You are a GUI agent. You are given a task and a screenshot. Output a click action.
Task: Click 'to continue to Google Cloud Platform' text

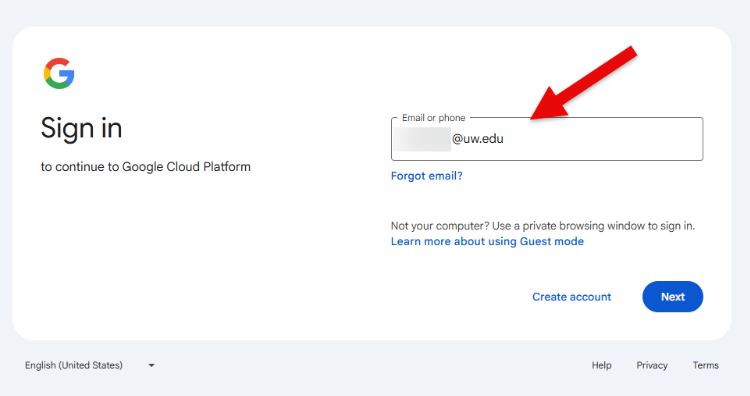(145, 166)
